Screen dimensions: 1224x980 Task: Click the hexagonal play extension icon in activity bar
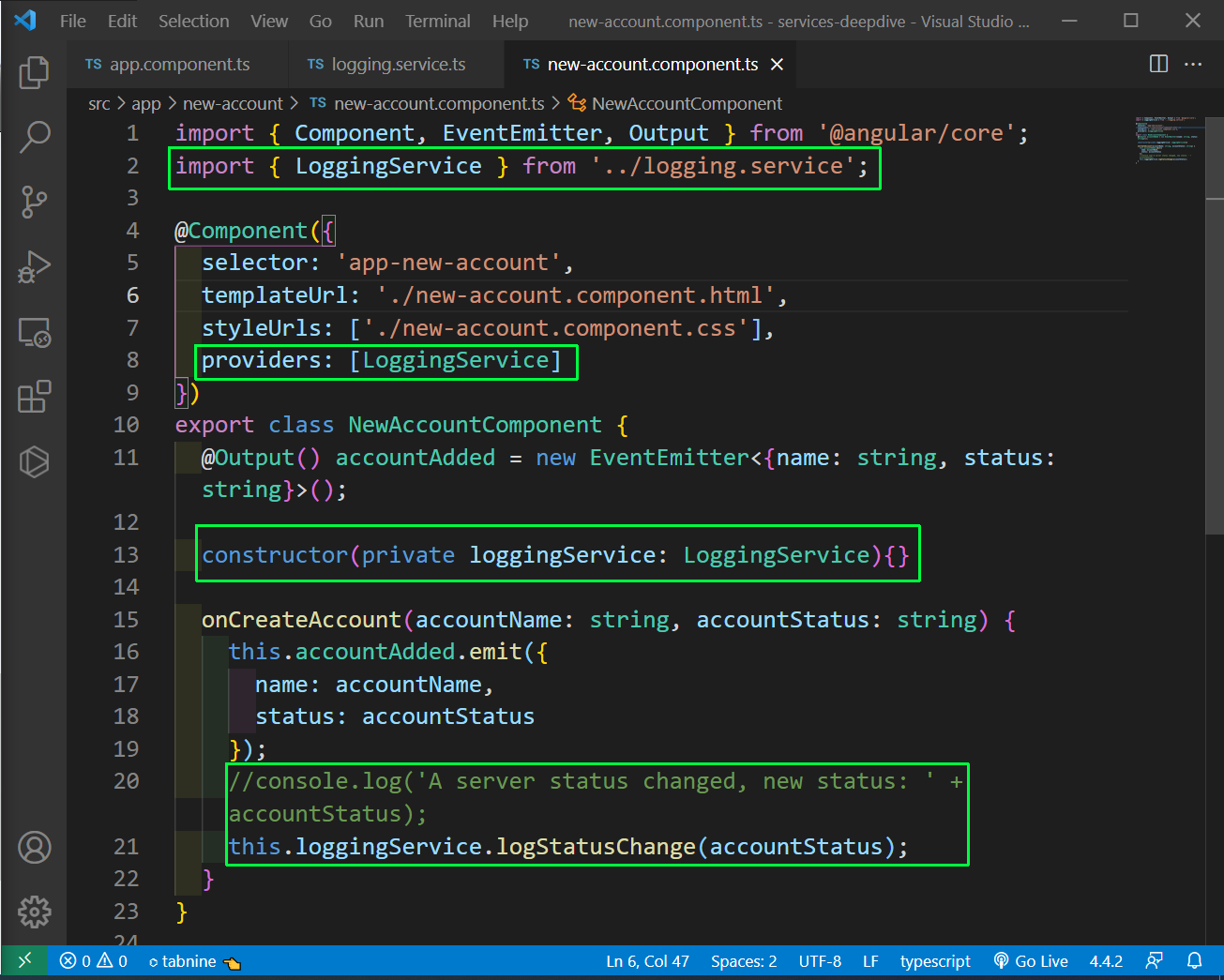pyautogui.click(x=34, y=461)
